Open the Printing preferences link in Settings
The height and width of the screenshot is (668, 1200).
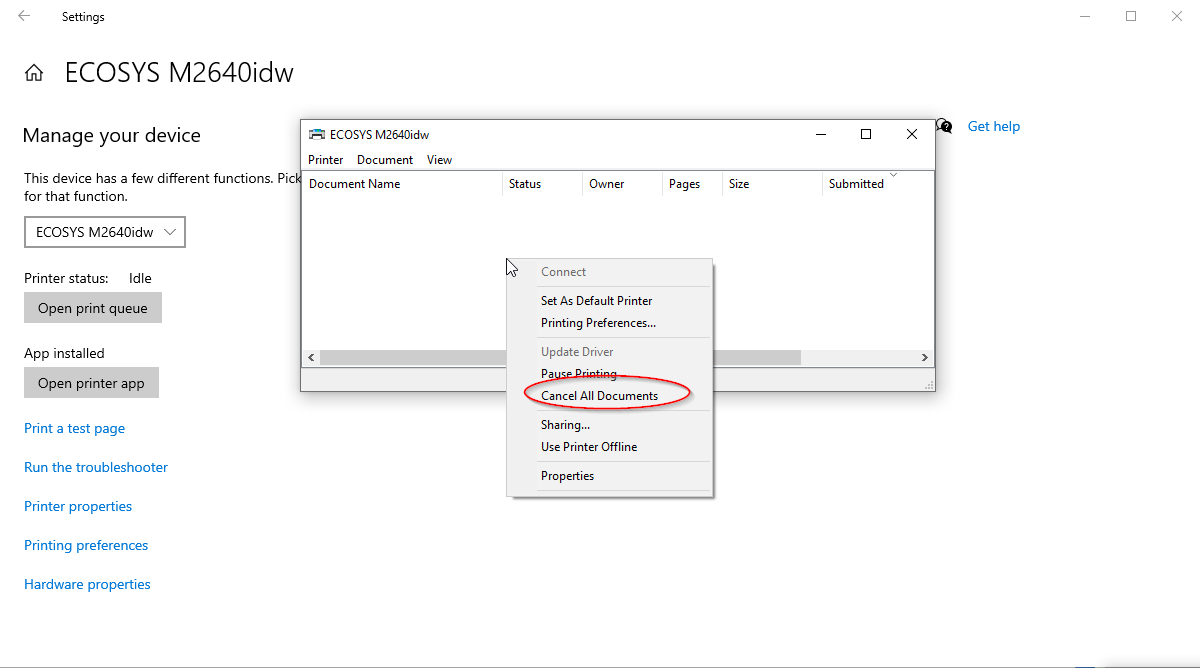86,545
